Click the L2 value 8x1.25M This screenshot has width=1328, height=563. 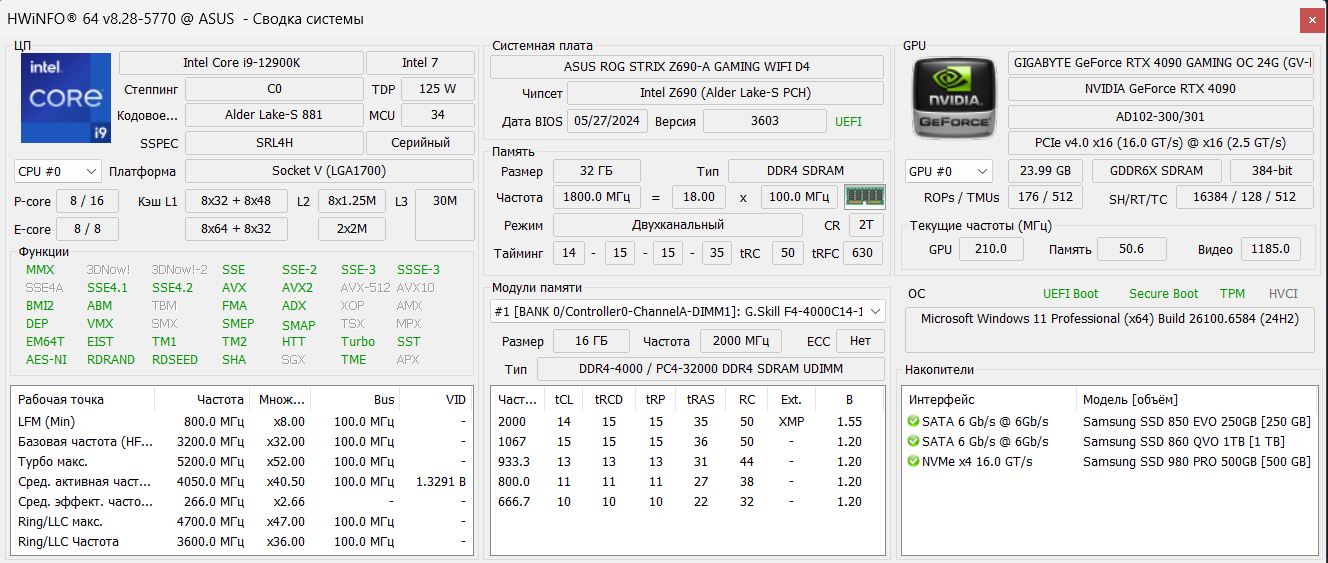tap(352, 201)
